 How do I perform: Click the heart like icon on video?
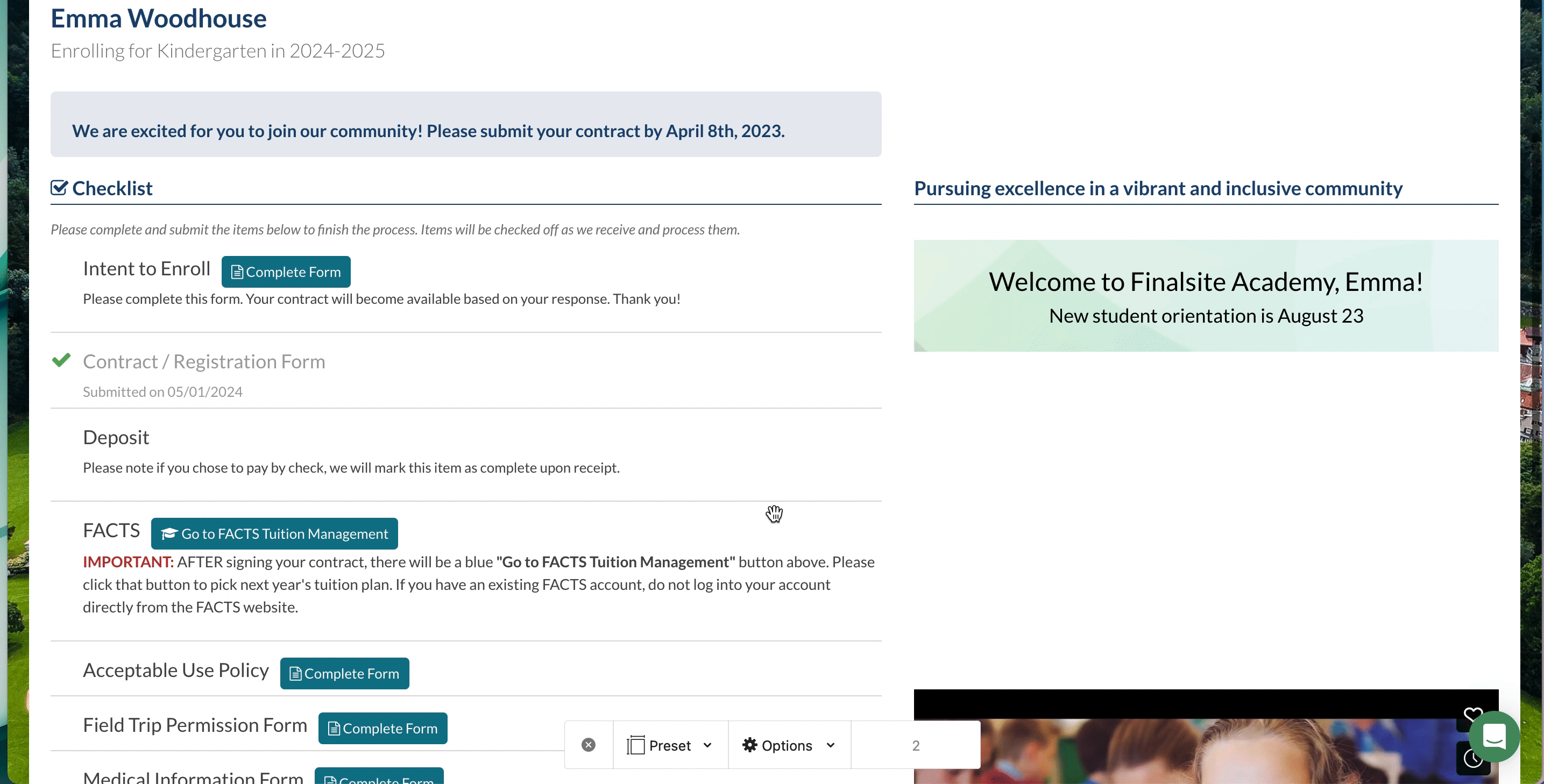pos(1472,715)
